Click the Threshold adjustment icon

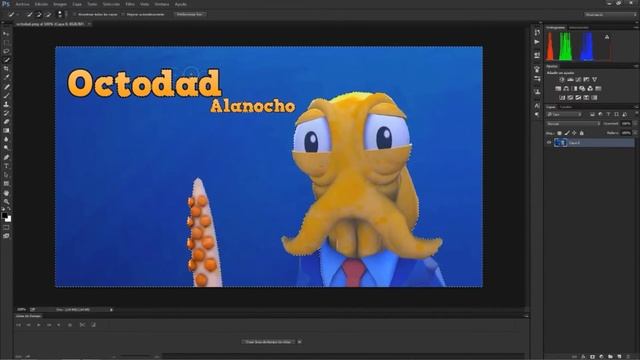[x=578, y=98]
